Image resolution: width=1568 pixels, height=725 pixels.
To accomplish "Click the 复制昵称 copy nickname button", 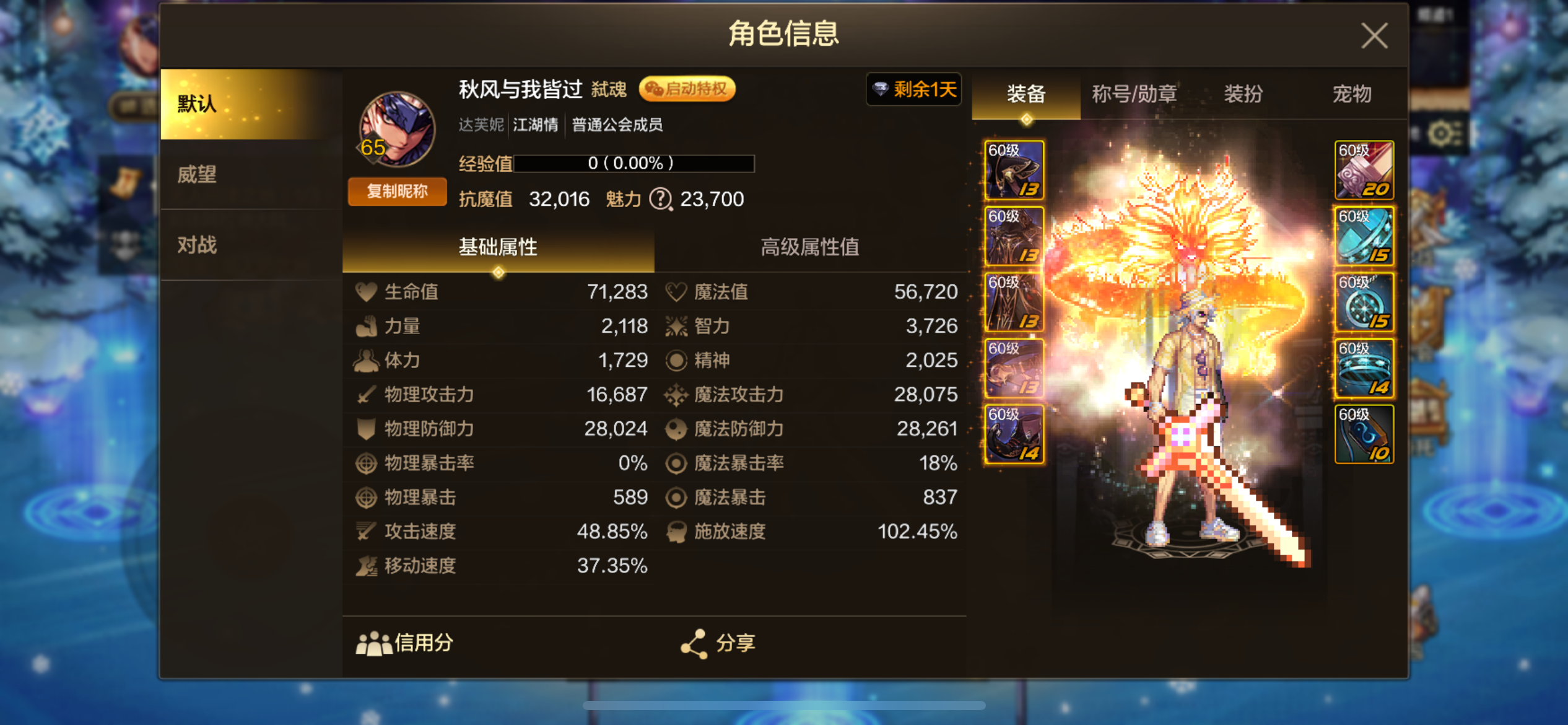I will 397,191.
